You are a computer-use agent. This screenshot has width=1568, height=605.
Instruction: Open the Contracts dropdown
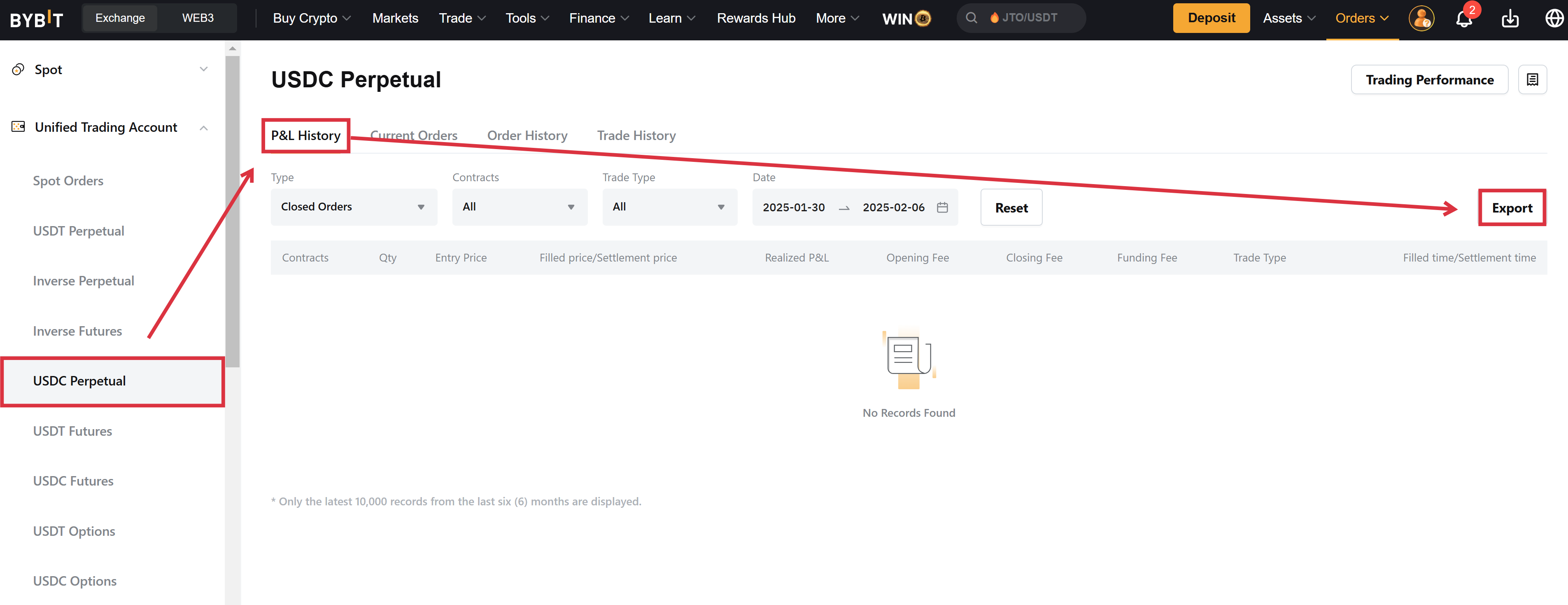point(519,207)
